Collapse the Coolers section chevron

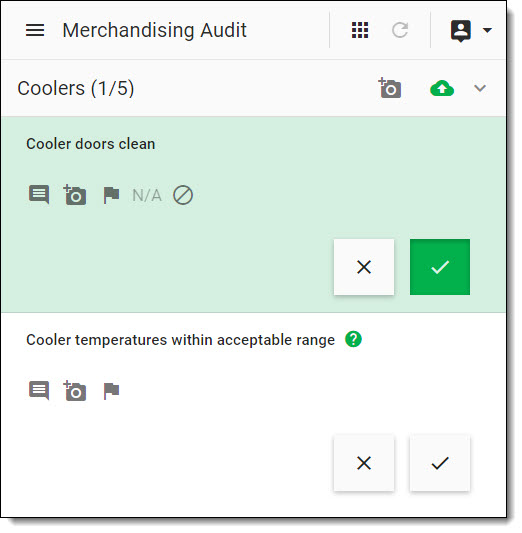tap(480, 88)
